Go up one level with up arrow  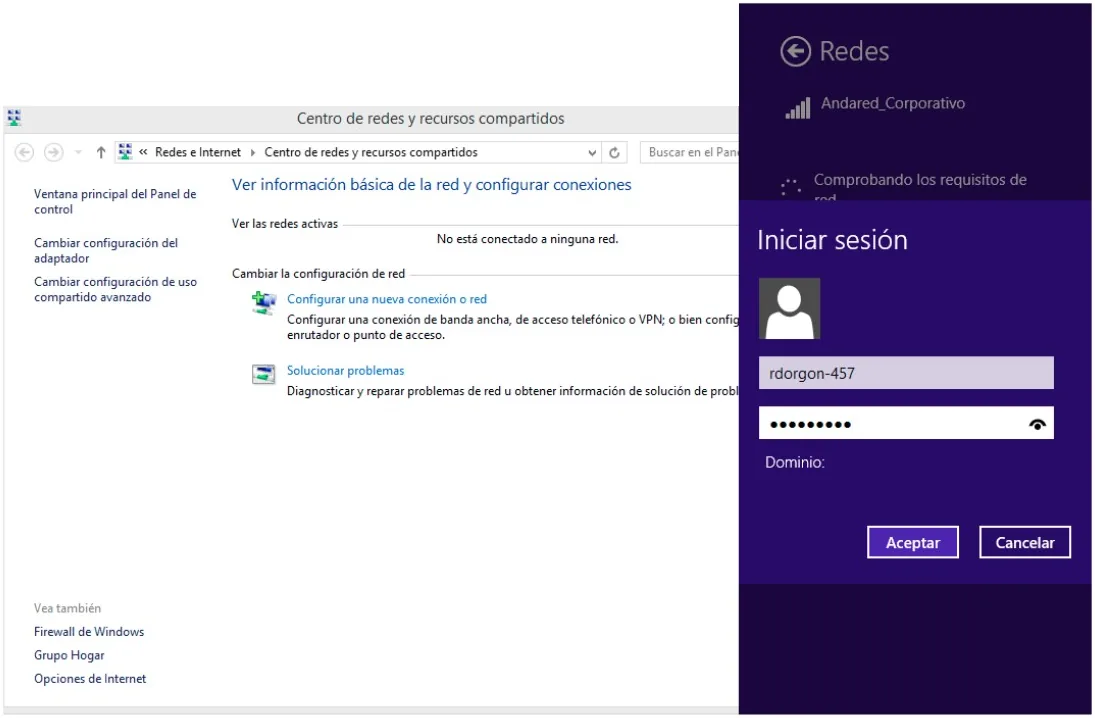tap(101, 152)
